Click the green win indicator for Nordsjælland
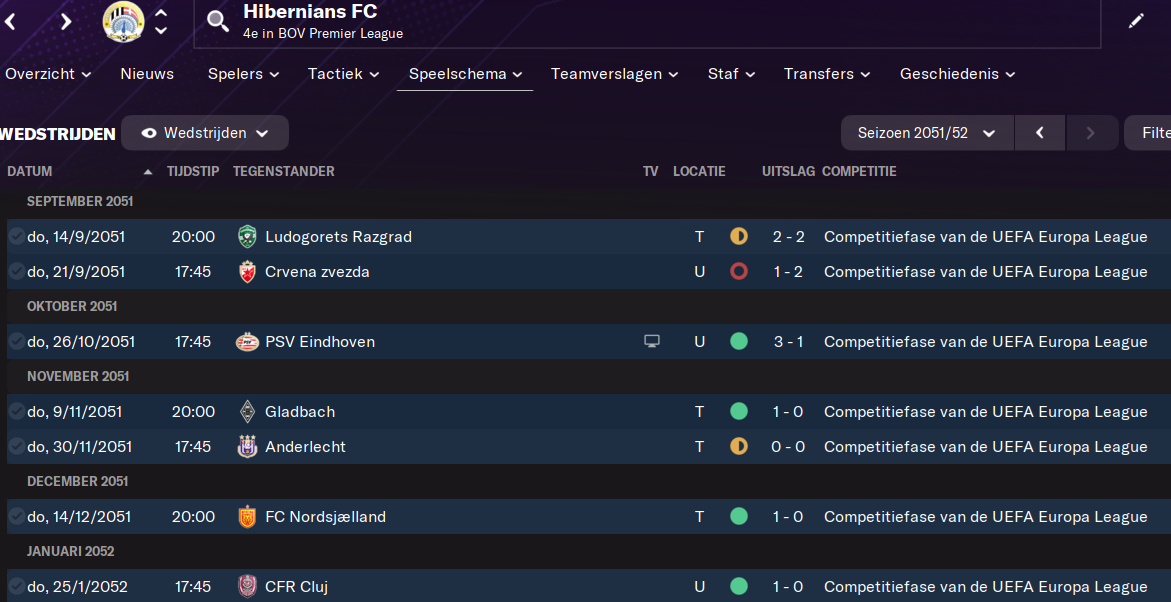Viewport: 1171px width, 602px height. pos(739,517)
